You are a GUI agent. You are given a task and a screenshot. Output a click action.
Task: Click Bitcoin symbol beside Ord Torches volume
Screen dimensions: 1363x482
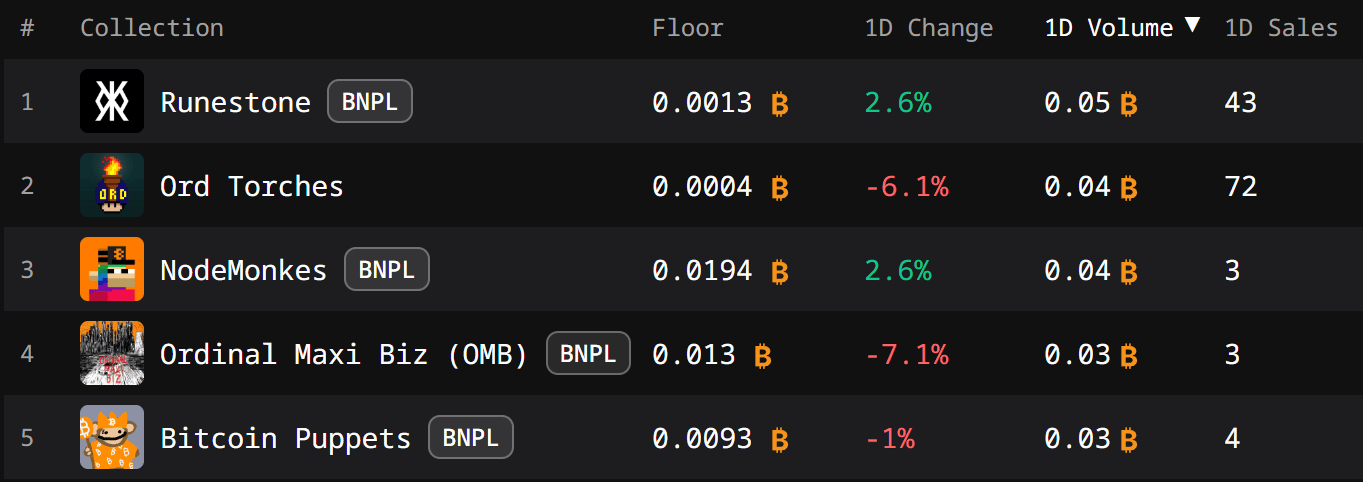click(1129, 187)
